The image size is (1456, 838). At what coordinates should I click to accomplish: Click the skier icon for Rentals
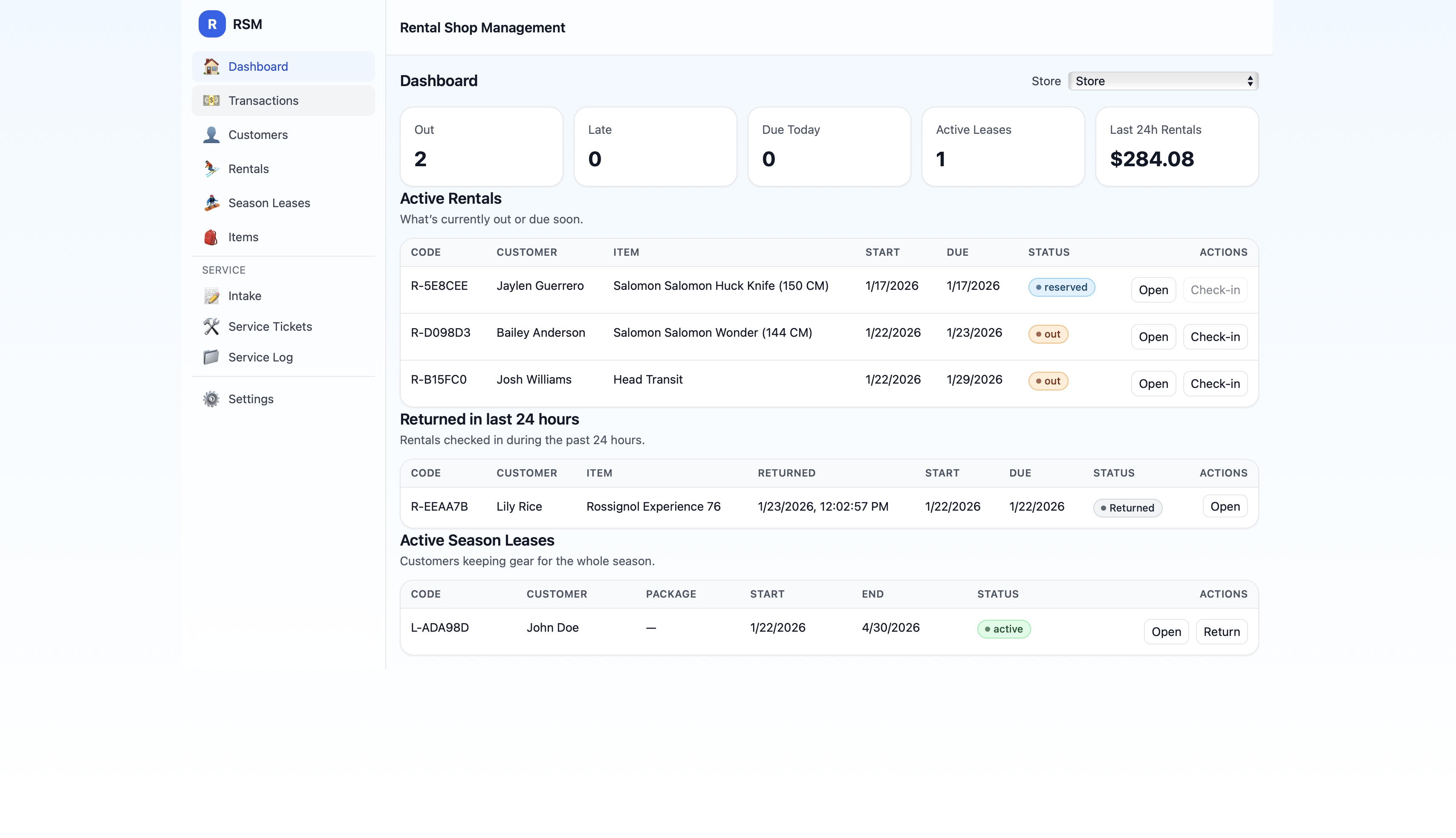tap(211, 169)
